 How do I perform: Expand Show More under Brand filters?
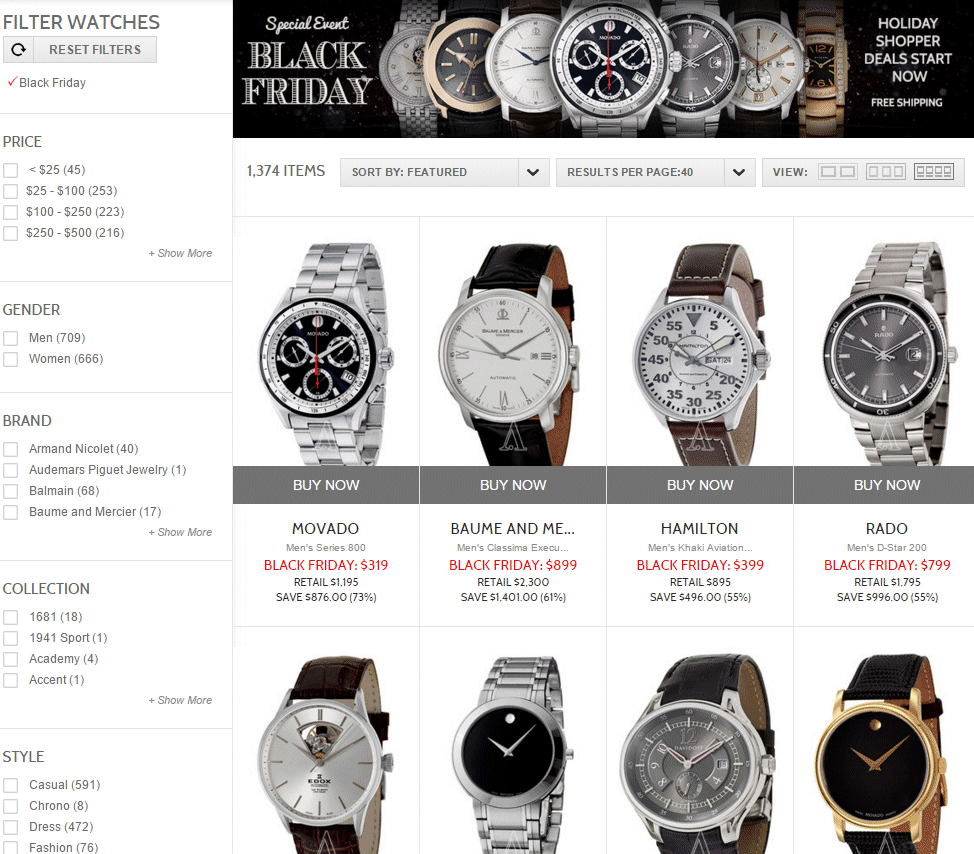tap(180, 532)
